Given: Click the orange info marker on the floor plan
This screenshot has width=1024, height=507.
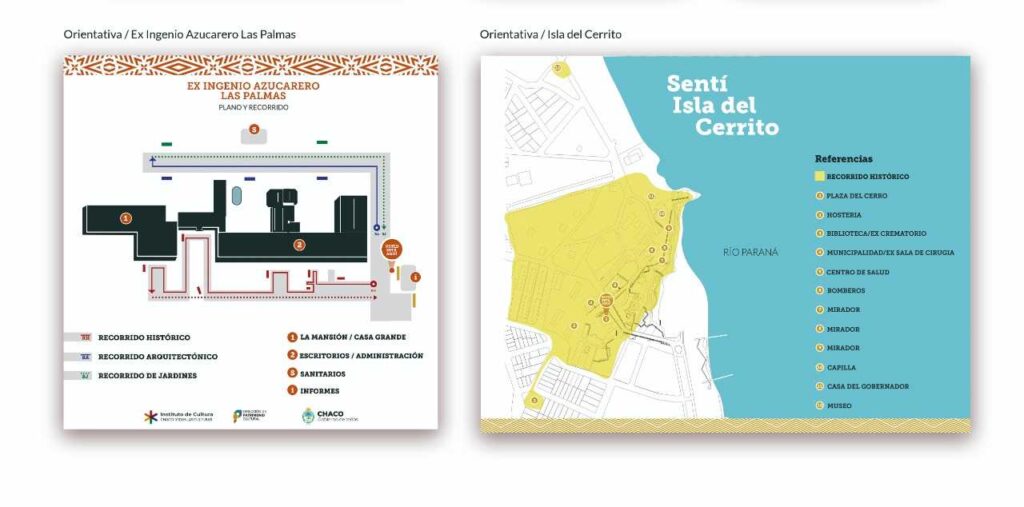Looking at the screenshot, I should point(415,277).
